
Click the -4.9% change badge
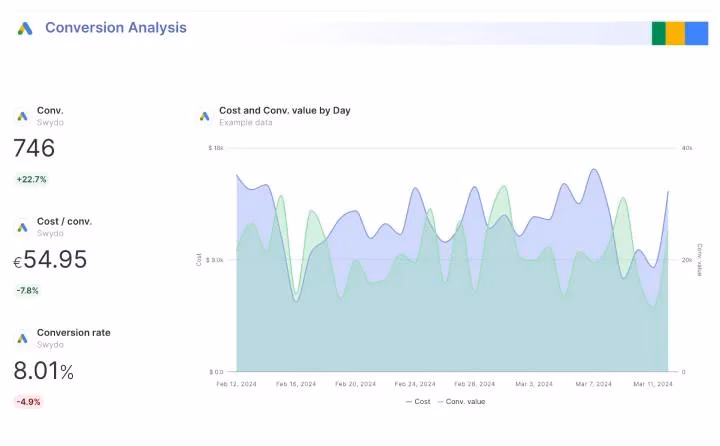tap(28, 402)
